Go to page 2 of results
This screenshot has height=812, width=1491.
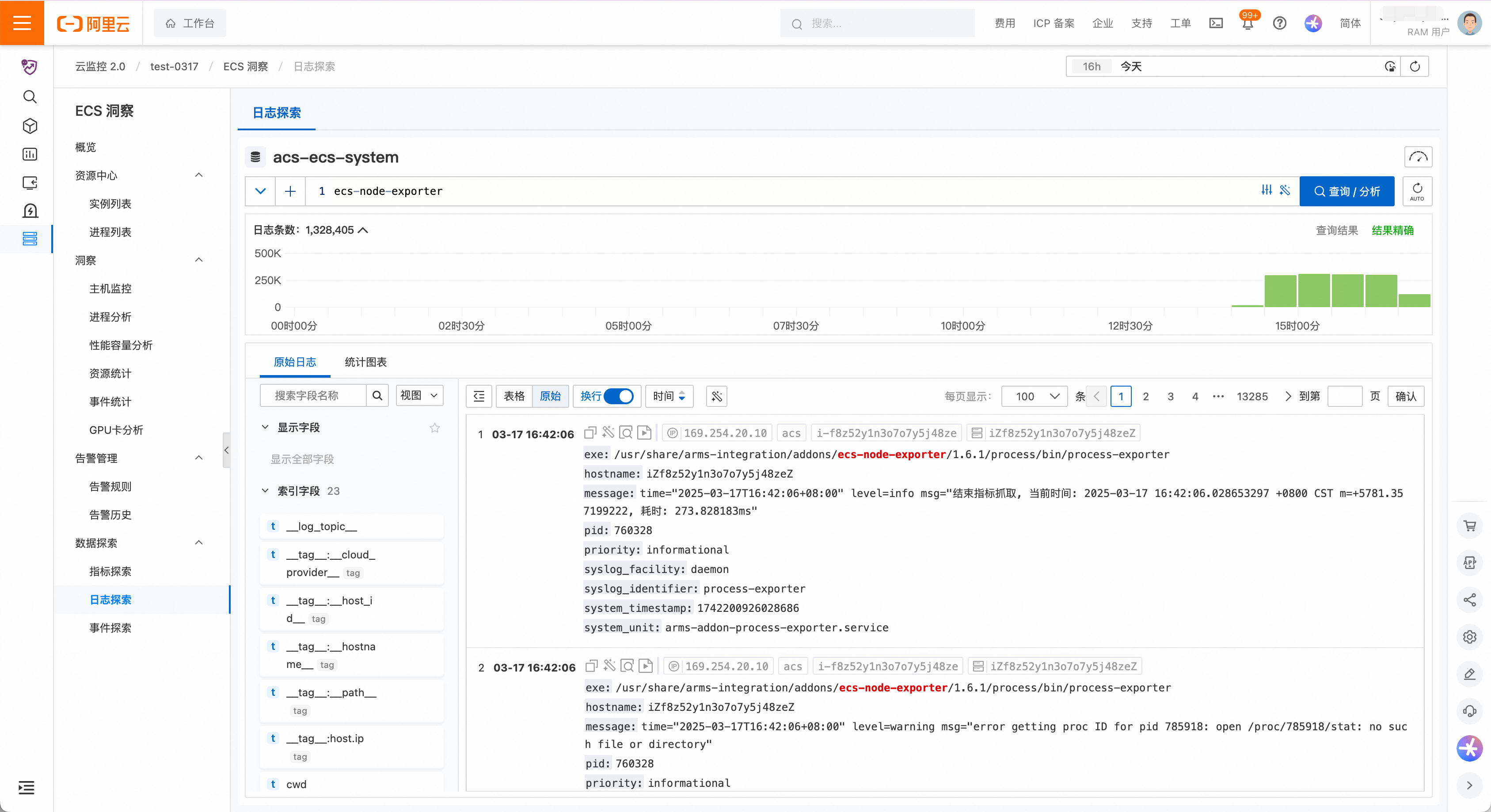(1145, 396)
